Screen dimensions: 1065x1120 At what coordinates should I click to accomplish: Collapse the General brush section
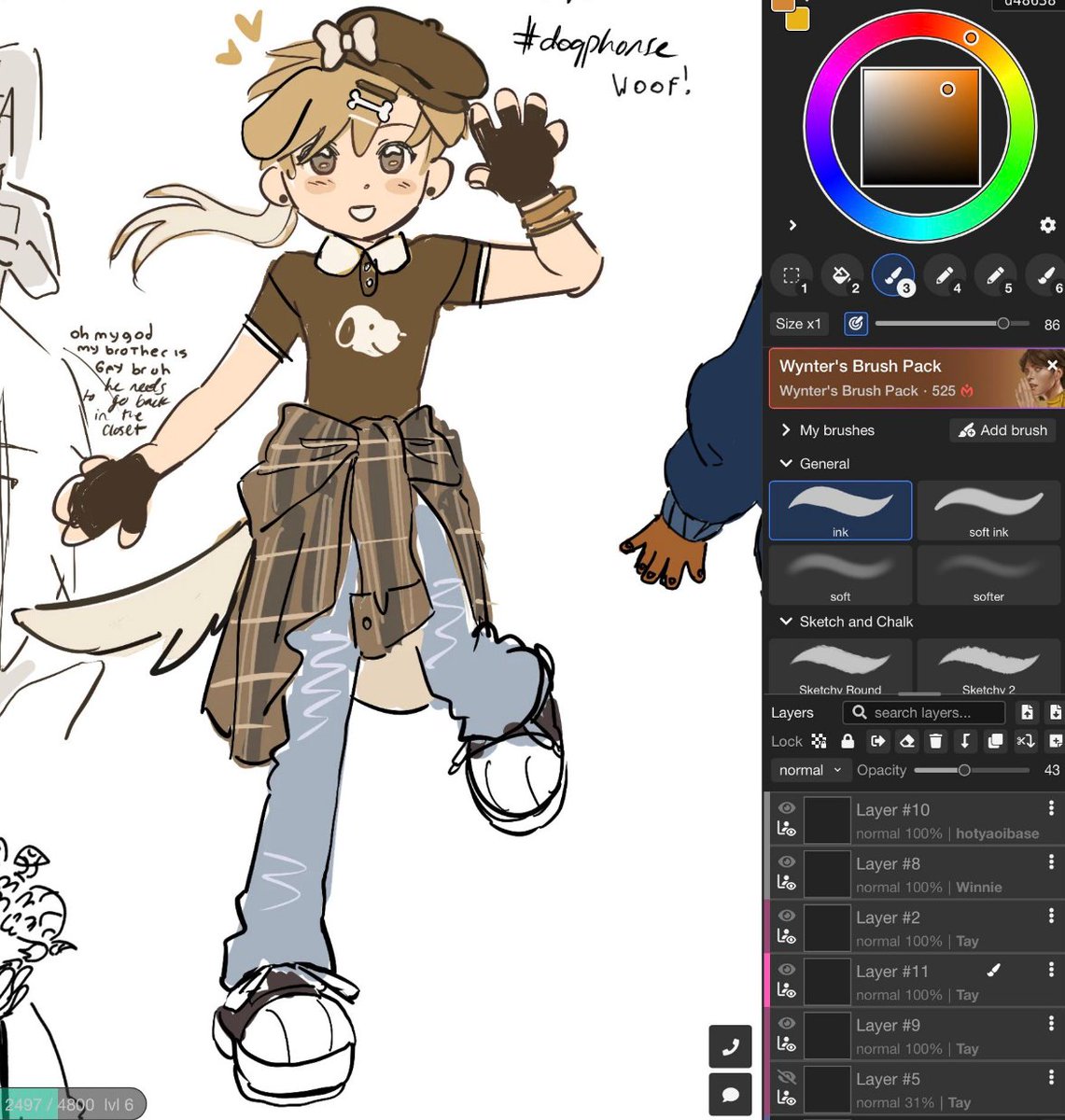click(x=815, y=464)
